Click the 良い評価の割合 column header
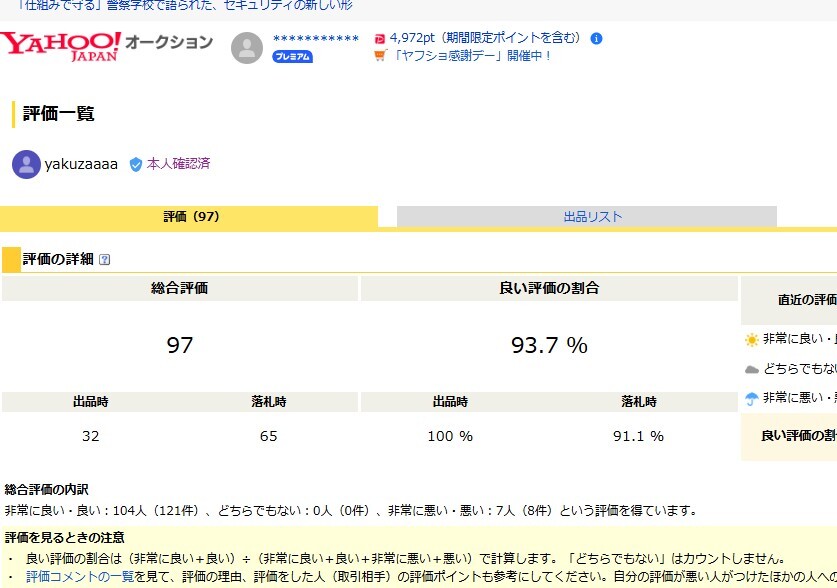The height and width of the screenshot is (588, 837). click(549, 289)
